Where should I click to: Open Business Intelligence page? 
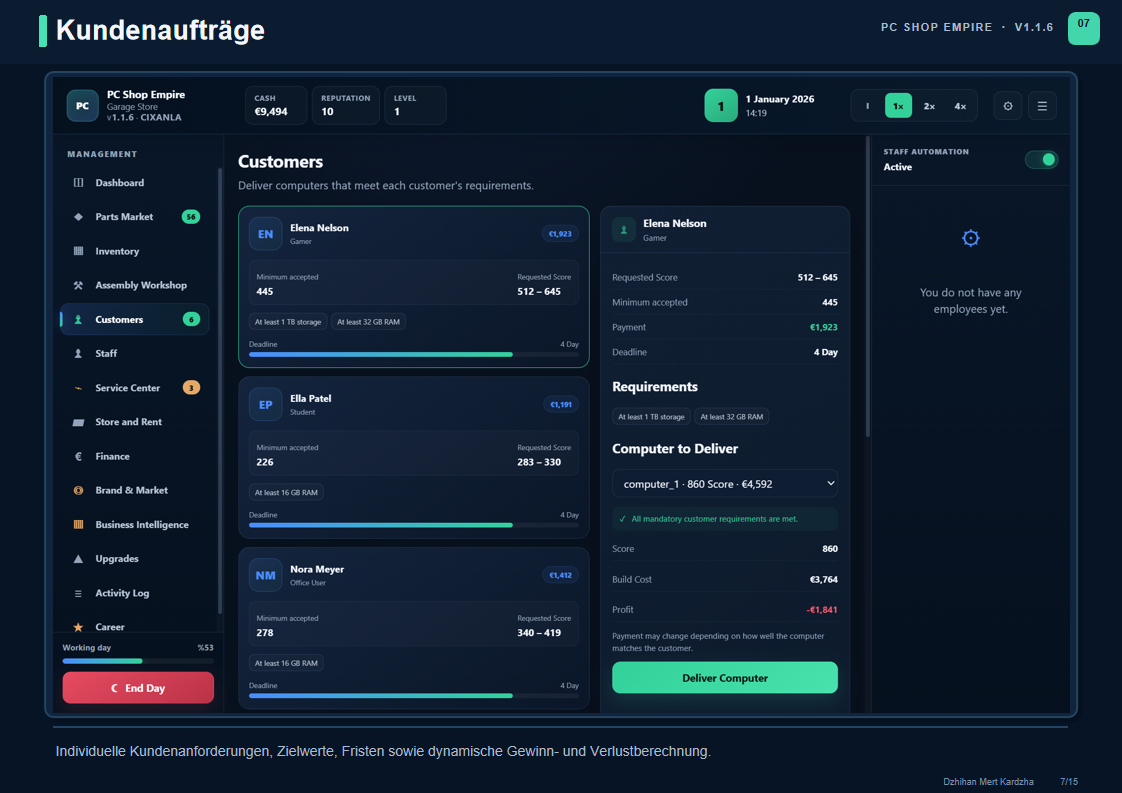pyautogui.click(x=135, y=525)
